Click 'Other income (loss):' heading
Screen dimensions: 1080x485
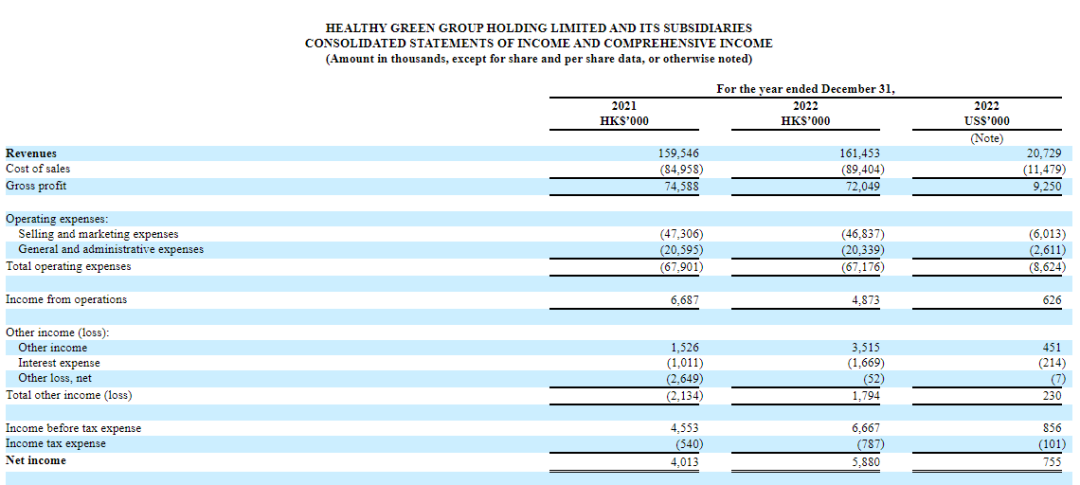58,332
